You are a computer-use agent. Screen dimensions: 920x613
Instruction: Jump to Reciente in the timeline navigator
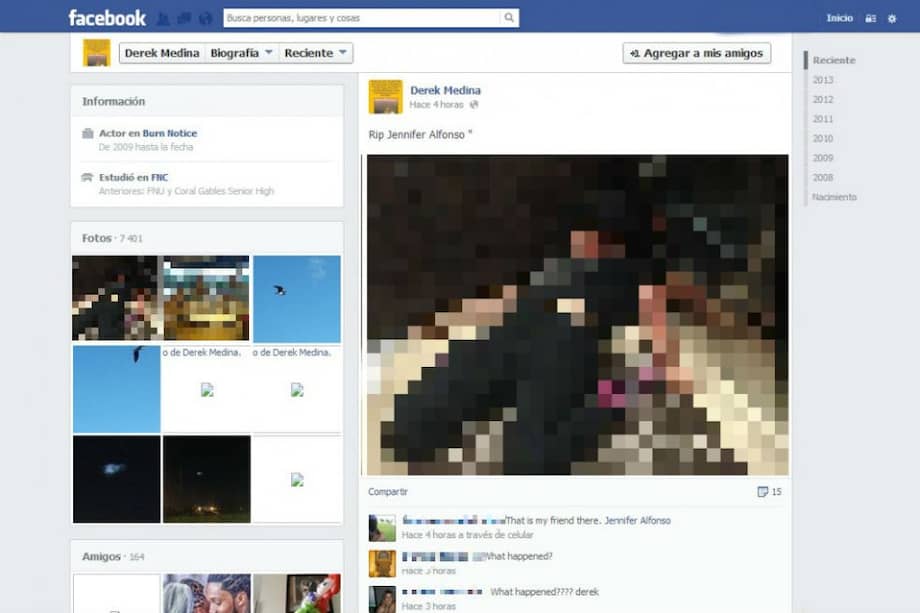point(834,60)
